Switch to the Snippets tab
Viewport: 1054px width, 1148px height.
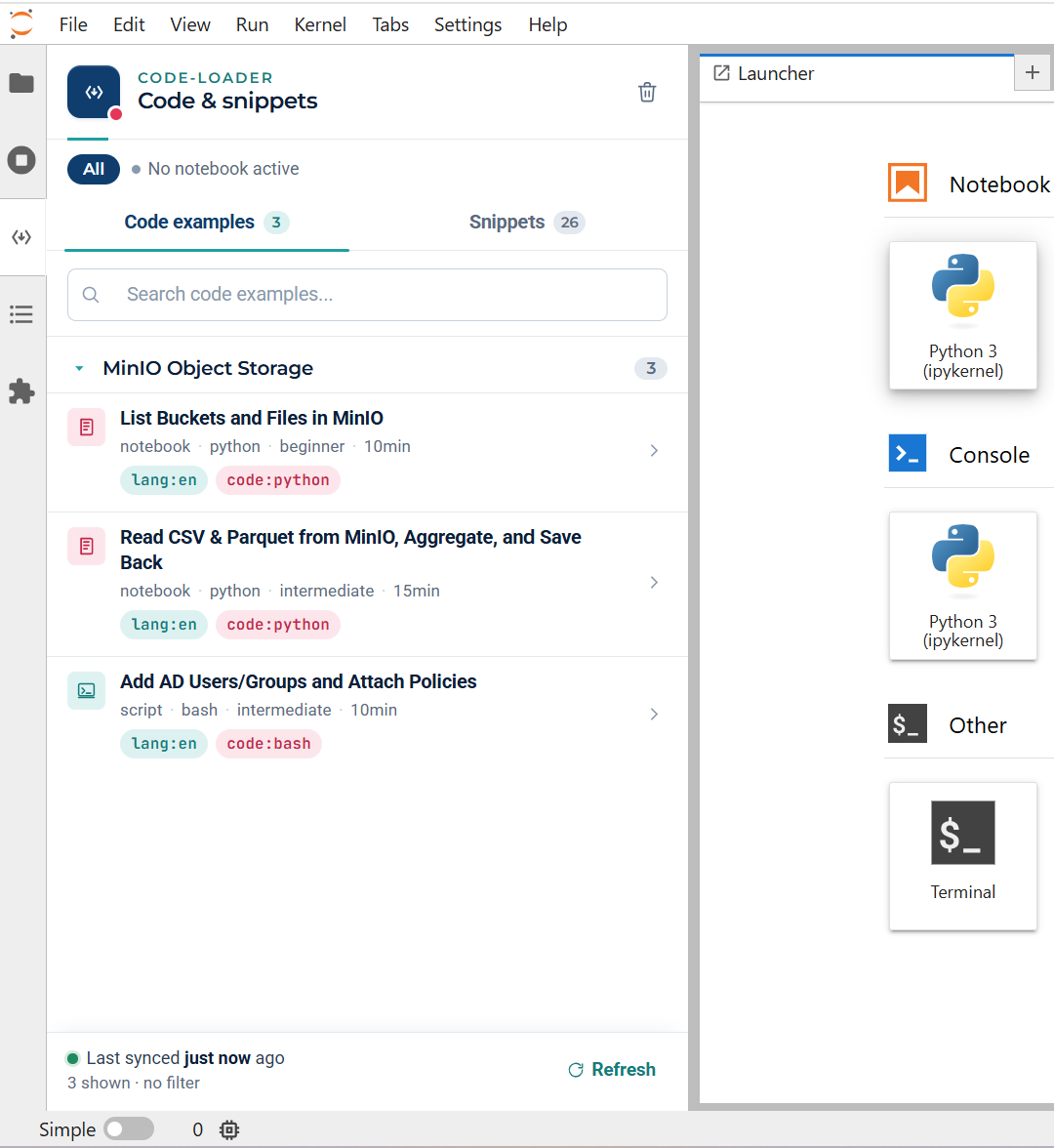click(x=526, y=222)
